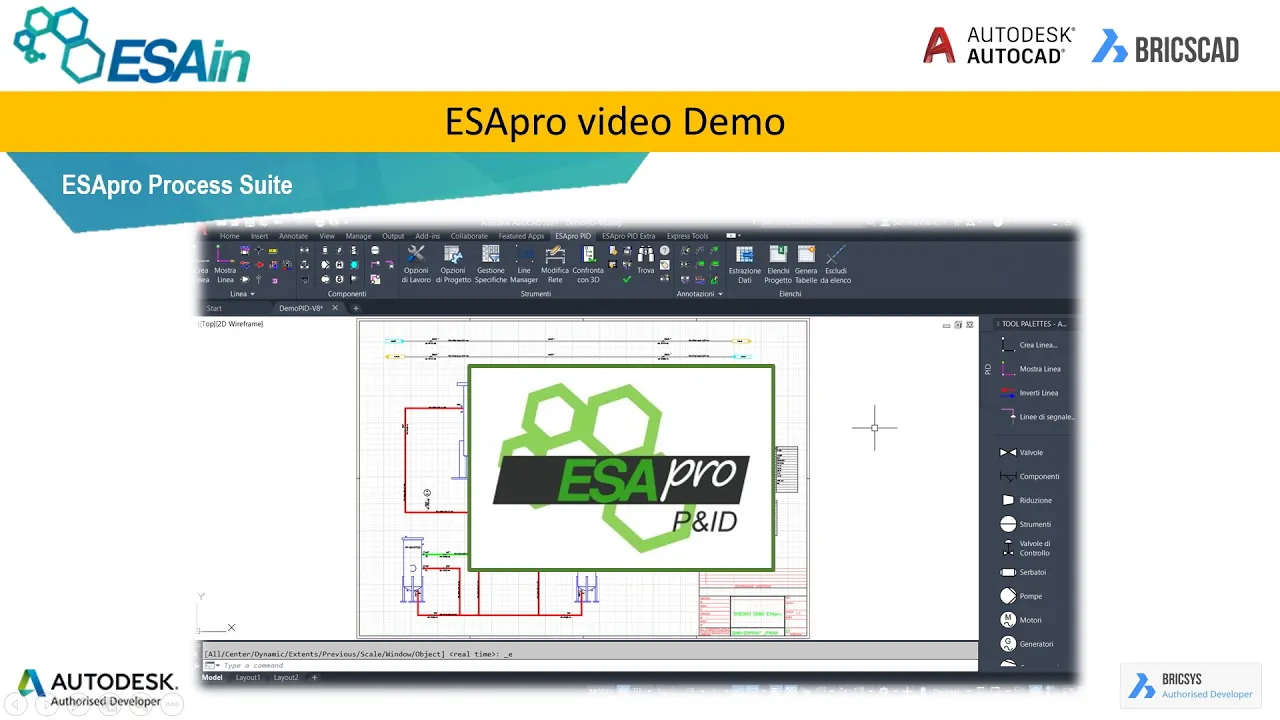Add a new layout with plus button
1280x720 pixels.
point(314,677)
